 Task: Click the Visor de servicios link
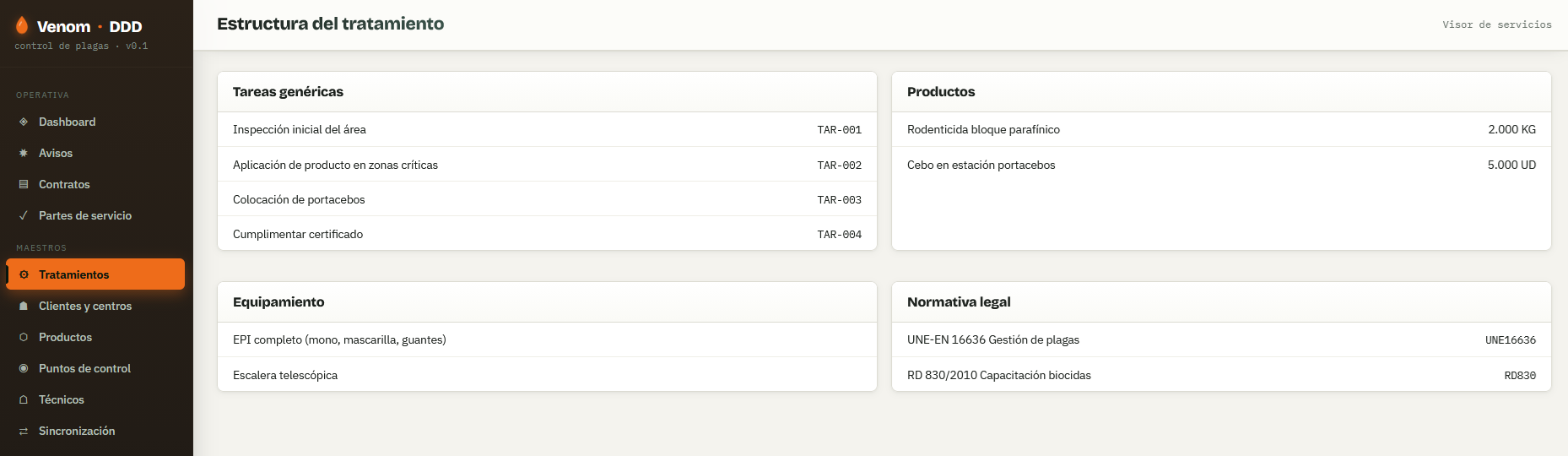tap(1497, 24)
